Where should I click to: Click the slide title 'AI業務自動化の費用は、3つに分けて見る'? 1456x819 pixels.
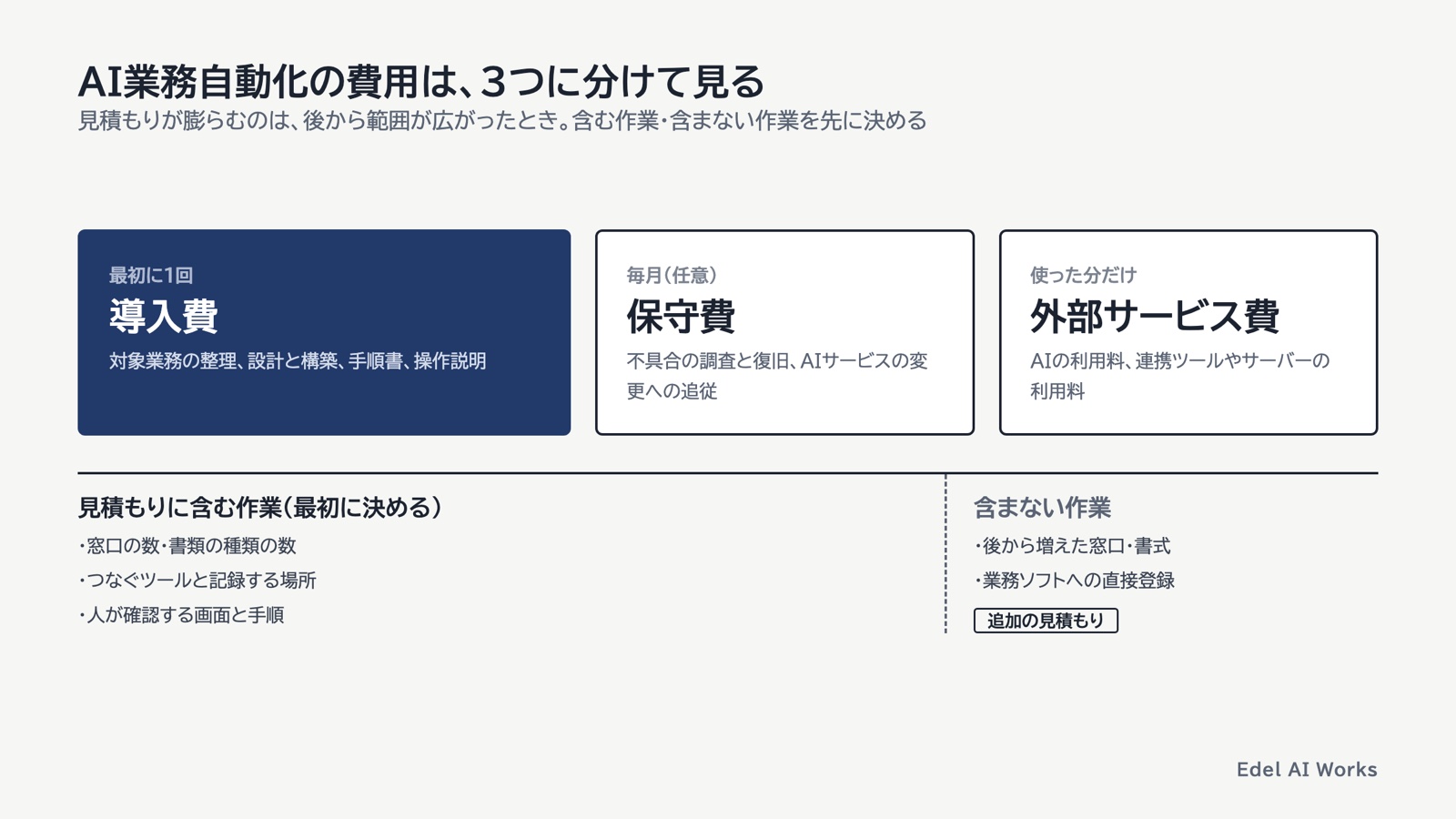421,82
